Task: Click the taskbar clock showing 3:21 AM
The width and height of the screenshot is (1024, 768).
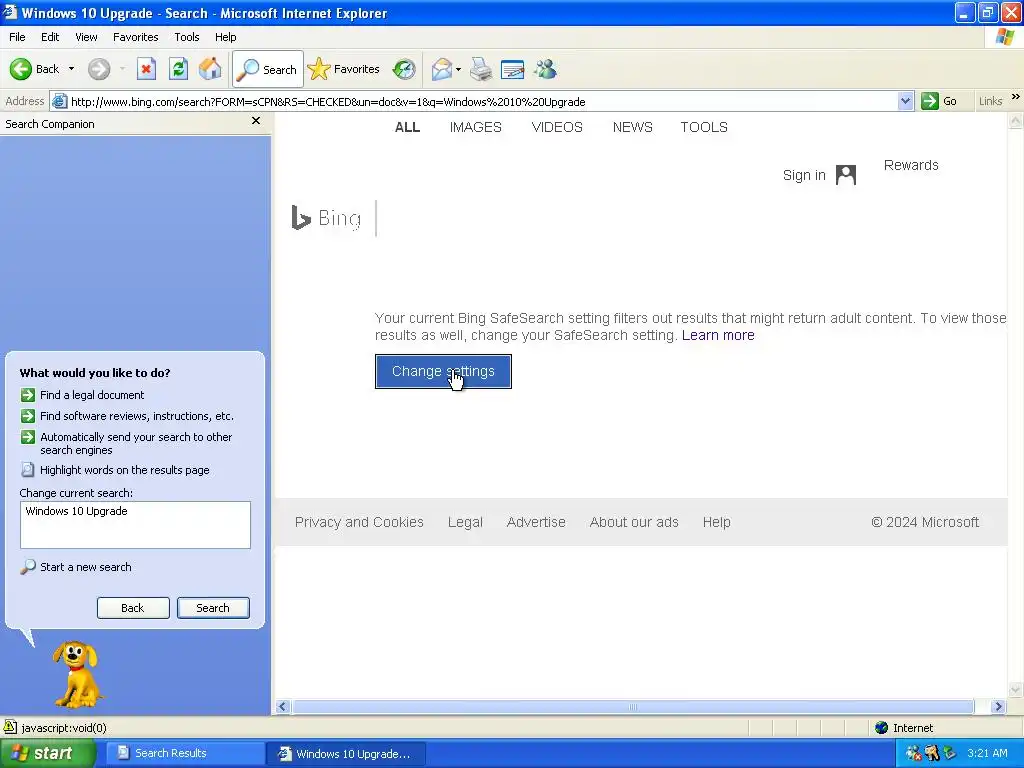Action: tap(987, 754)
